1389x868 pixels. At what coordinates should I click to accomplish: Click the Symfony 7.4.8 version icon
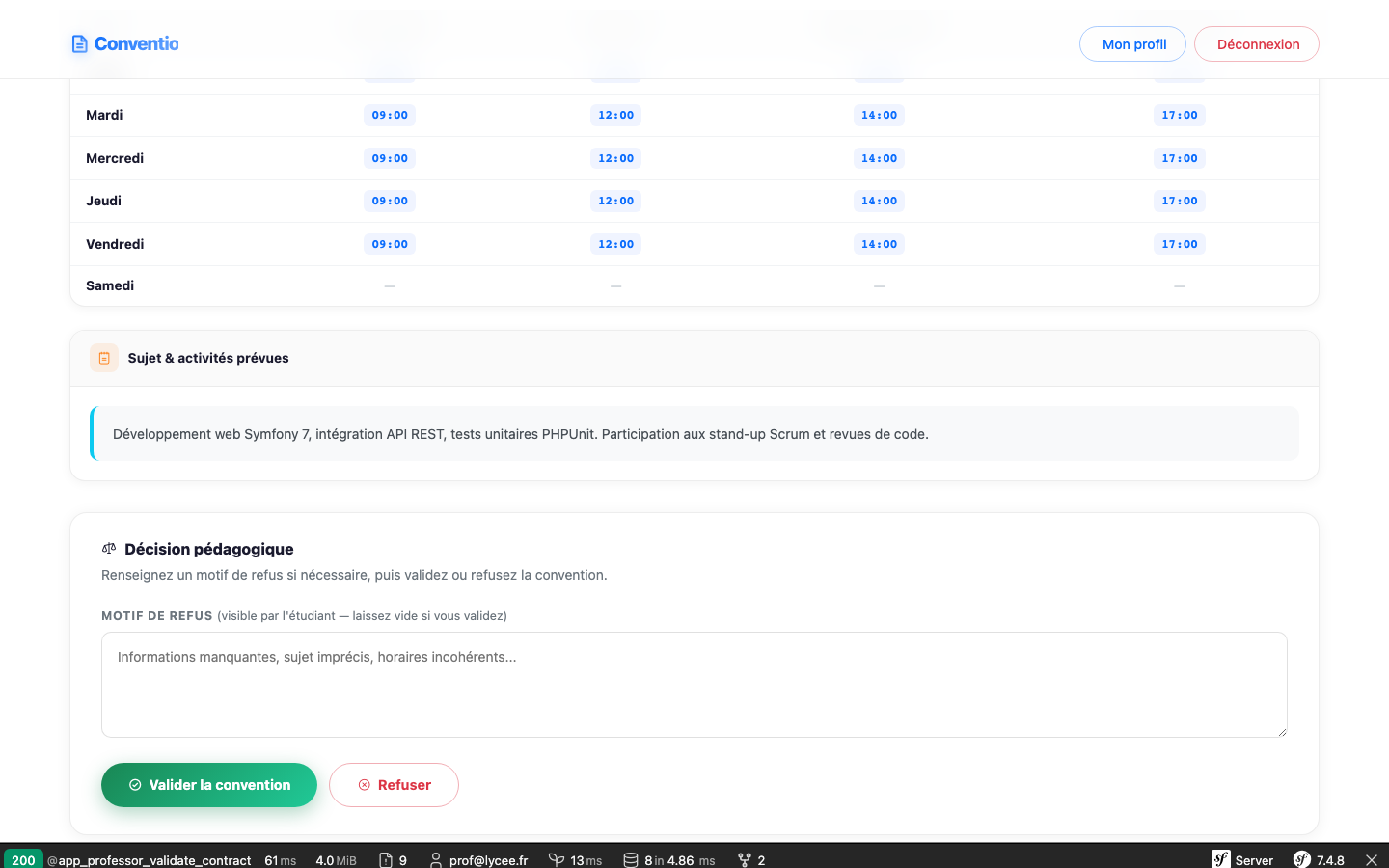coord(1302,859)
